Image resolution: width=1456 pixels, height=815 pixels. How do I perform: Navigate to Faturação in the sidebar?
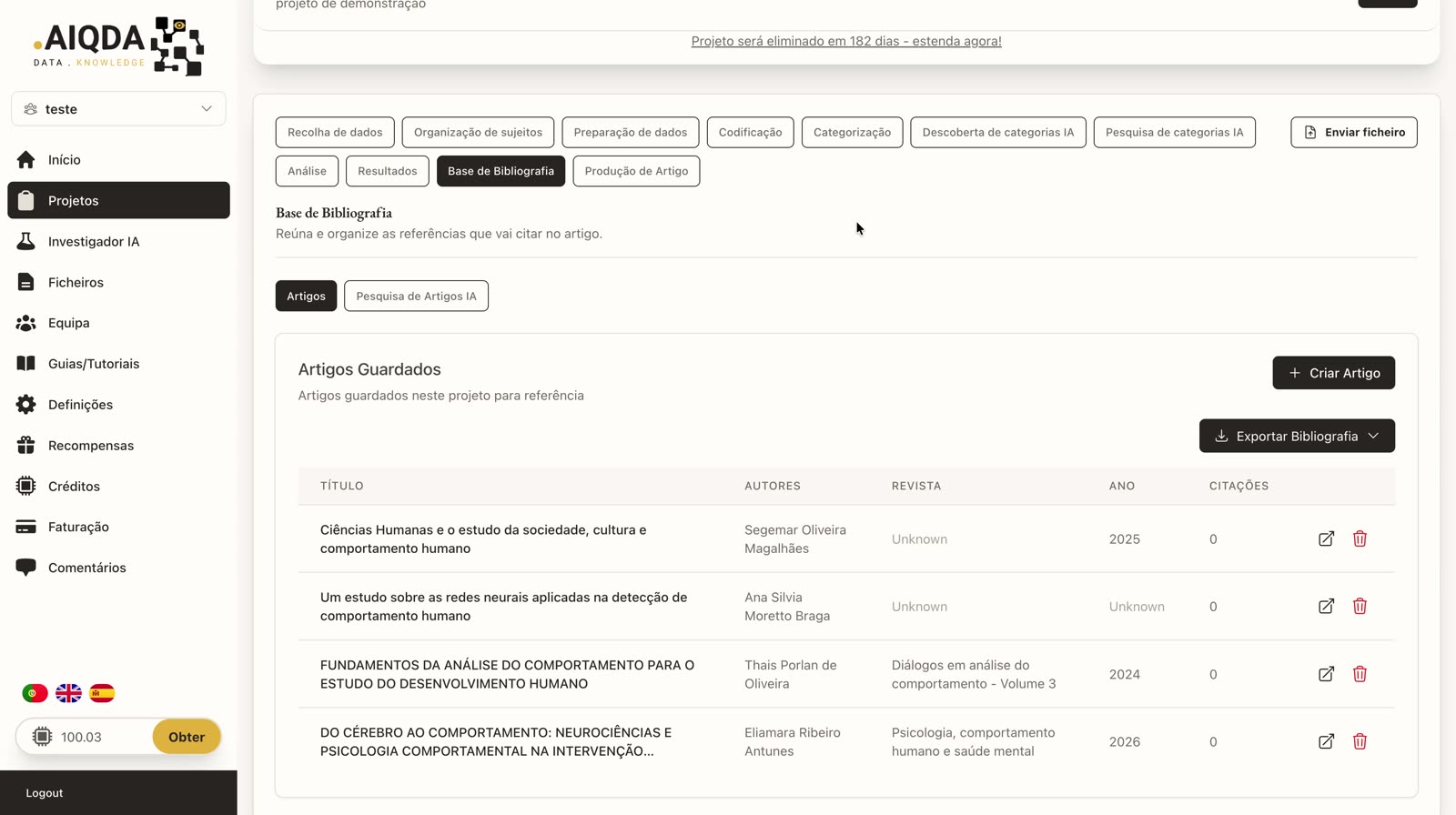coord(118,527)
